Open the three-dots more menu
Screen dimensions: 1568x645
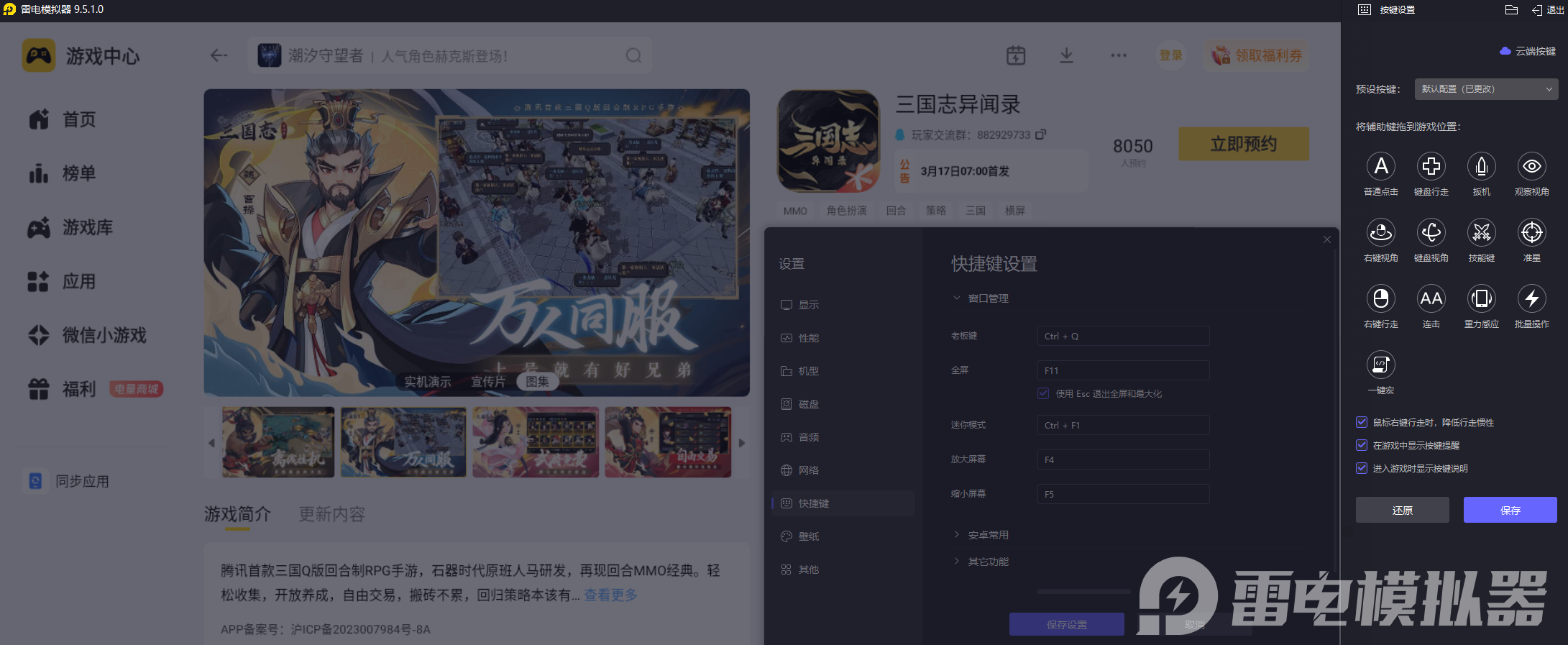1119,55
